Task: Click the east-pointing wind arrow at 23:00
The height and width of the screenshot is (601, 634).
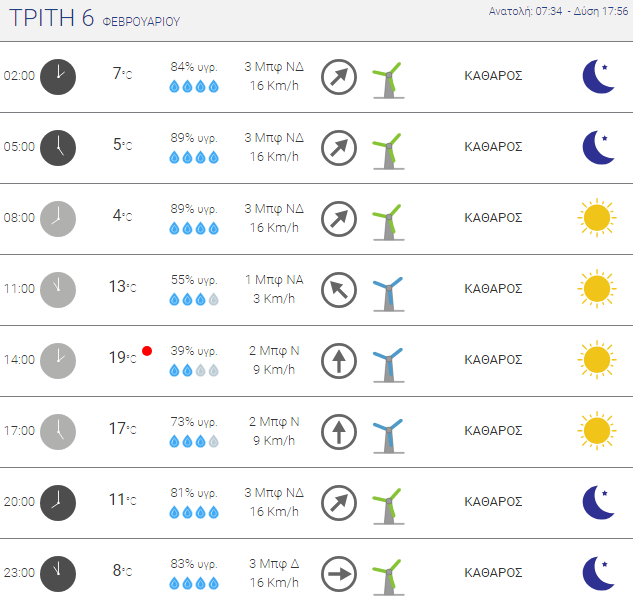Action: 339,574
